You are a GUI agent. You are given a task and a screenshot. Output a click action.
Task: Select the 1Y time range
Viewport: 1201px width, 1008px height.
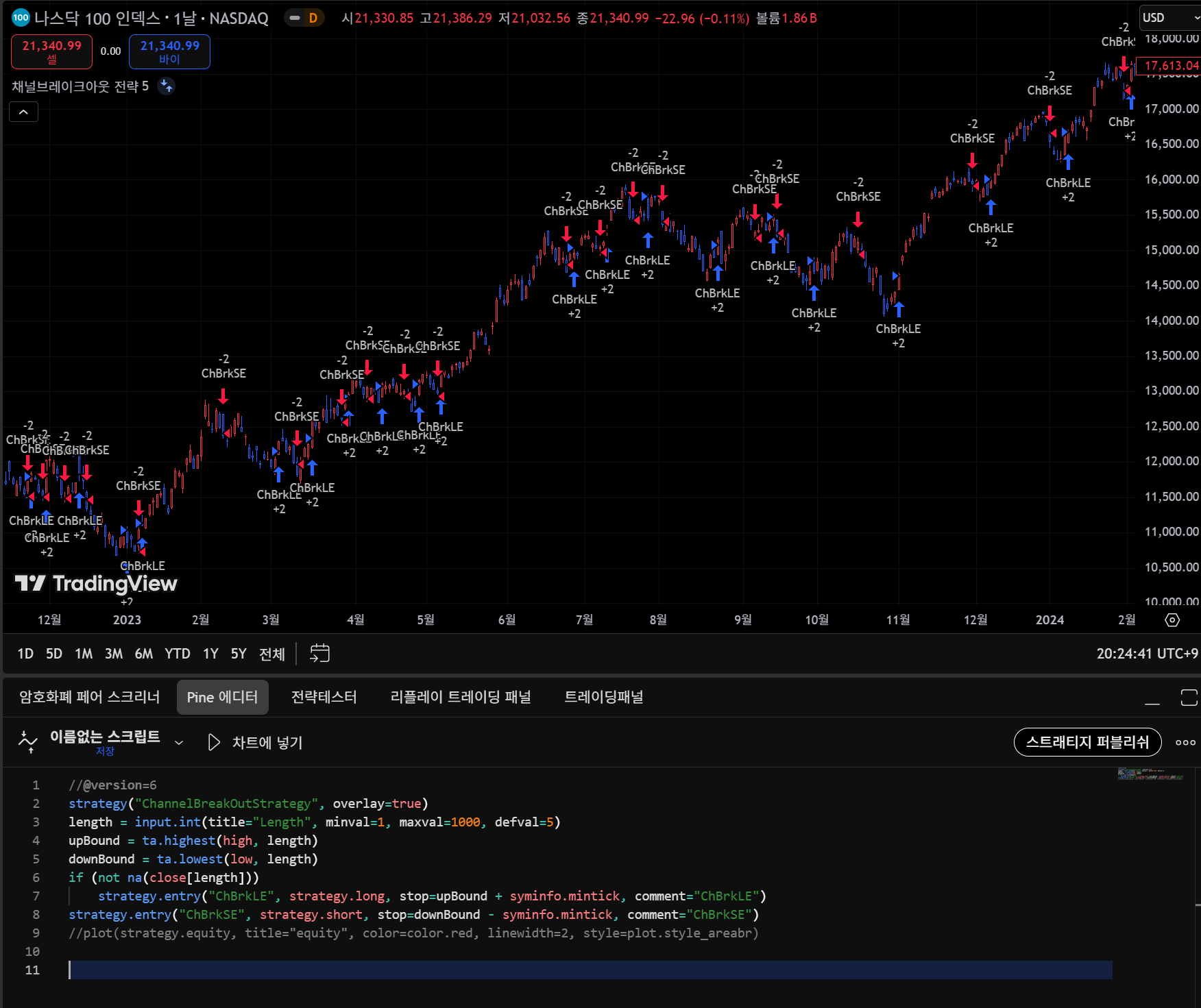tap(210, 654)
